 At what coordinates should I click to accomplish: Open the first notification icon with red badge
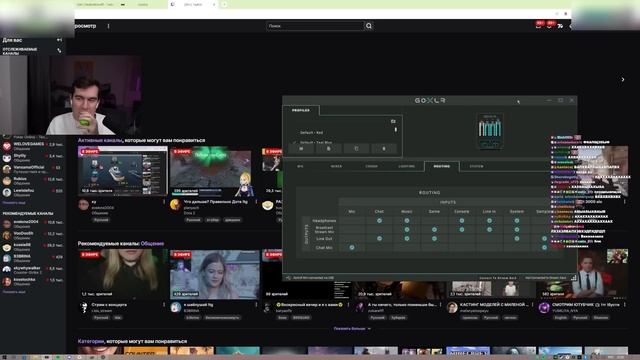(539, 25)
